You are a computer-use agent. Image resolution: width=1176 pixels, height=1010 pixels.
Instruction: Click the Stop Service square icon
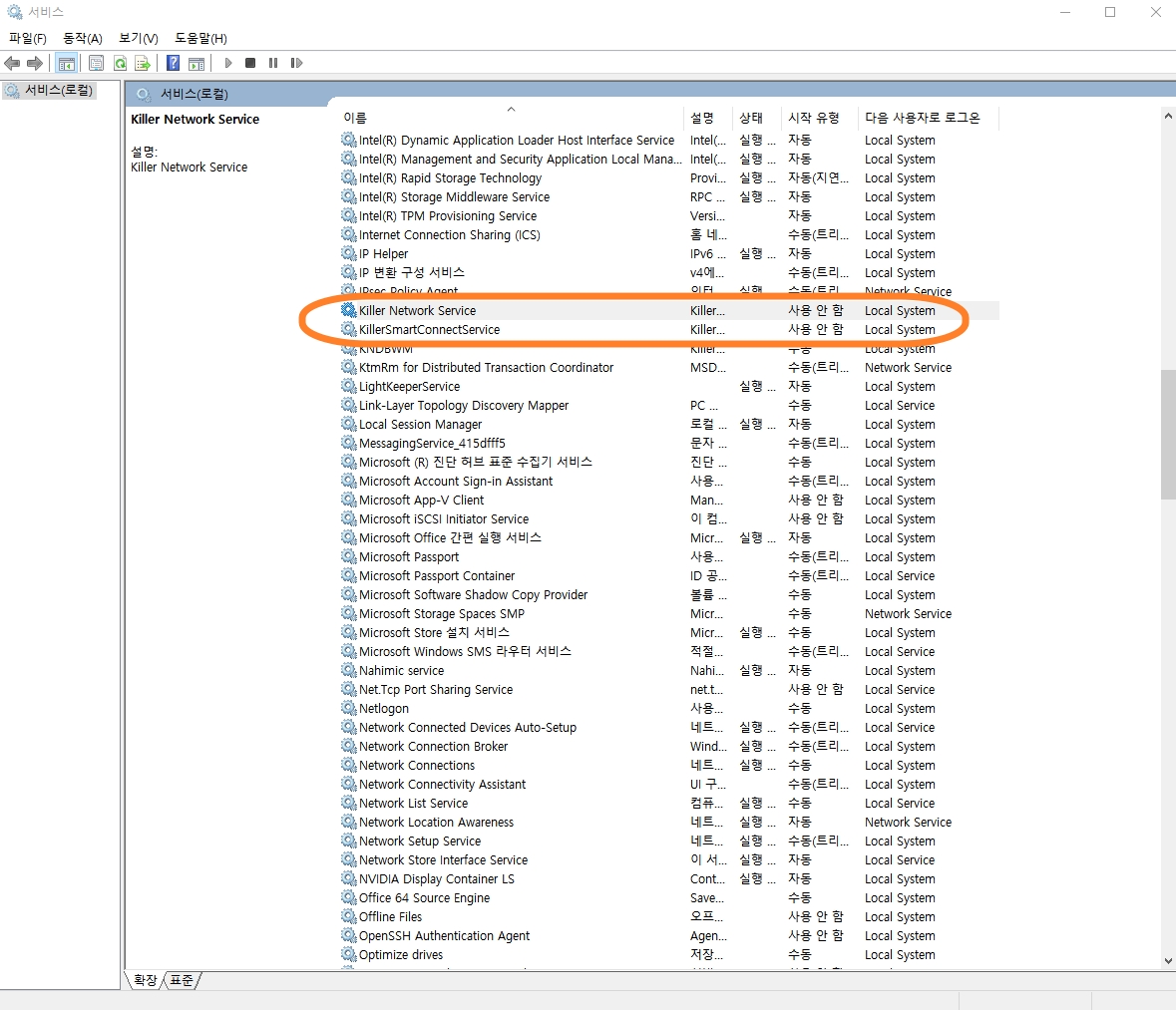coord(250,63)
